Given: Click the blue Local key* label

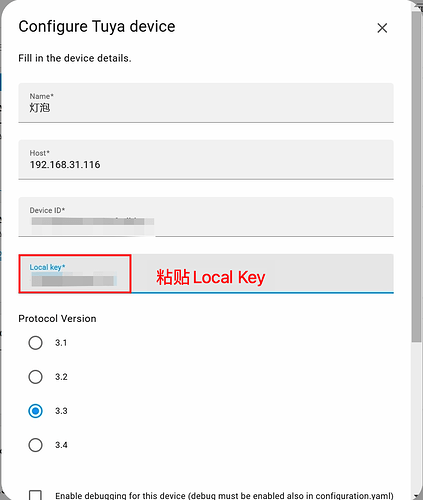Looking at the screenshot, I should 47,267.
